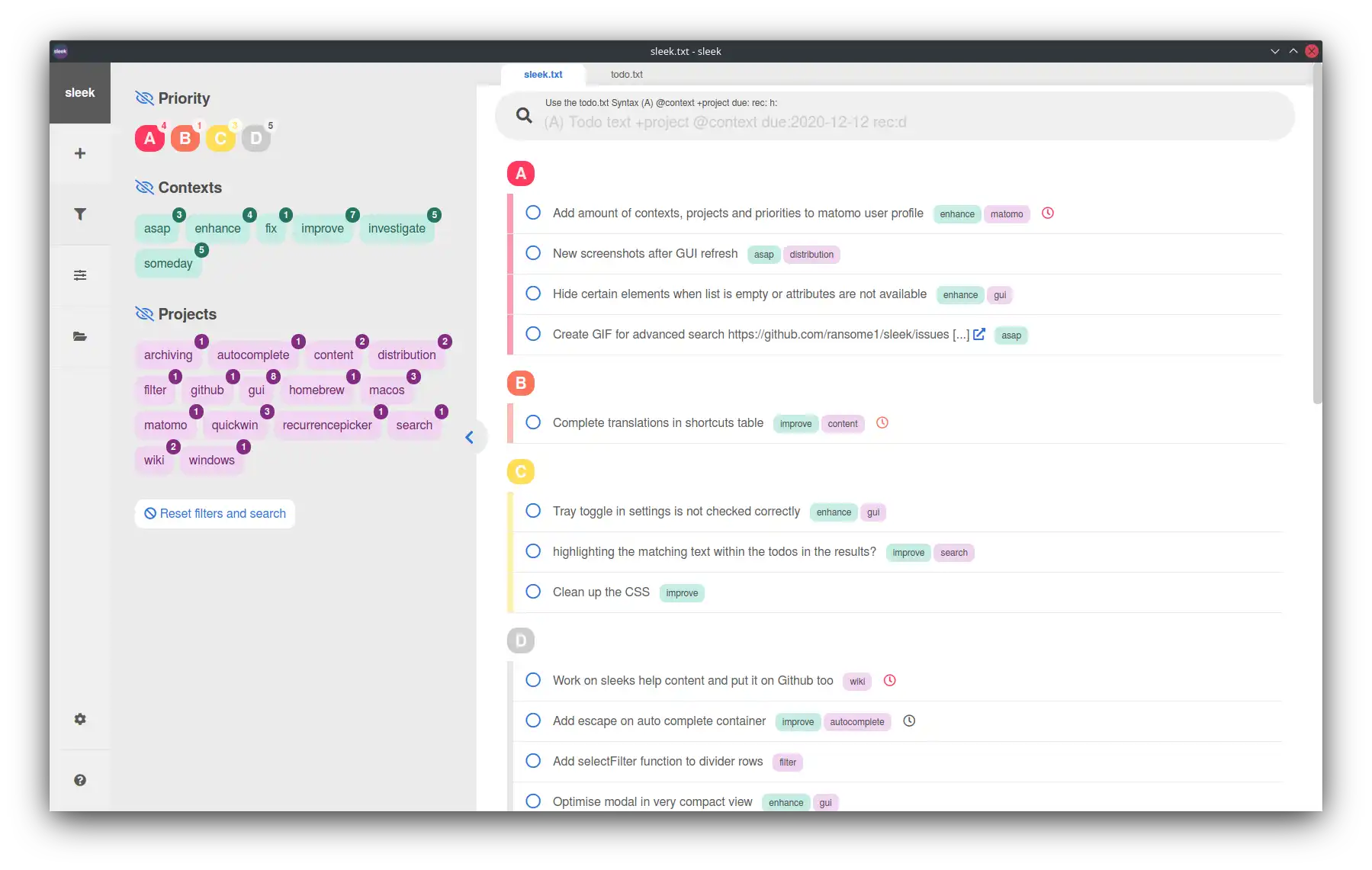Select the red priority A filter badge

point(149,139)
